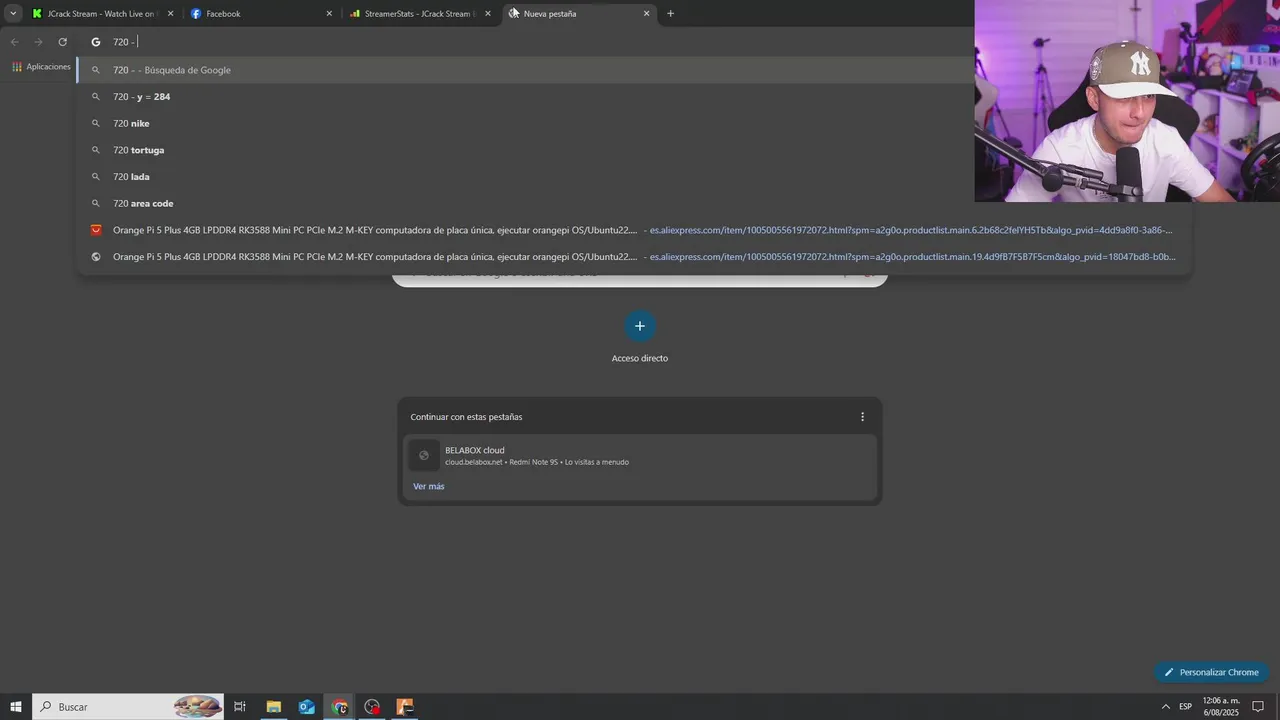Screen dimensions: 1280x720
Task: Choose suggestion '720 area code'
Action: [x=634, y=203]
